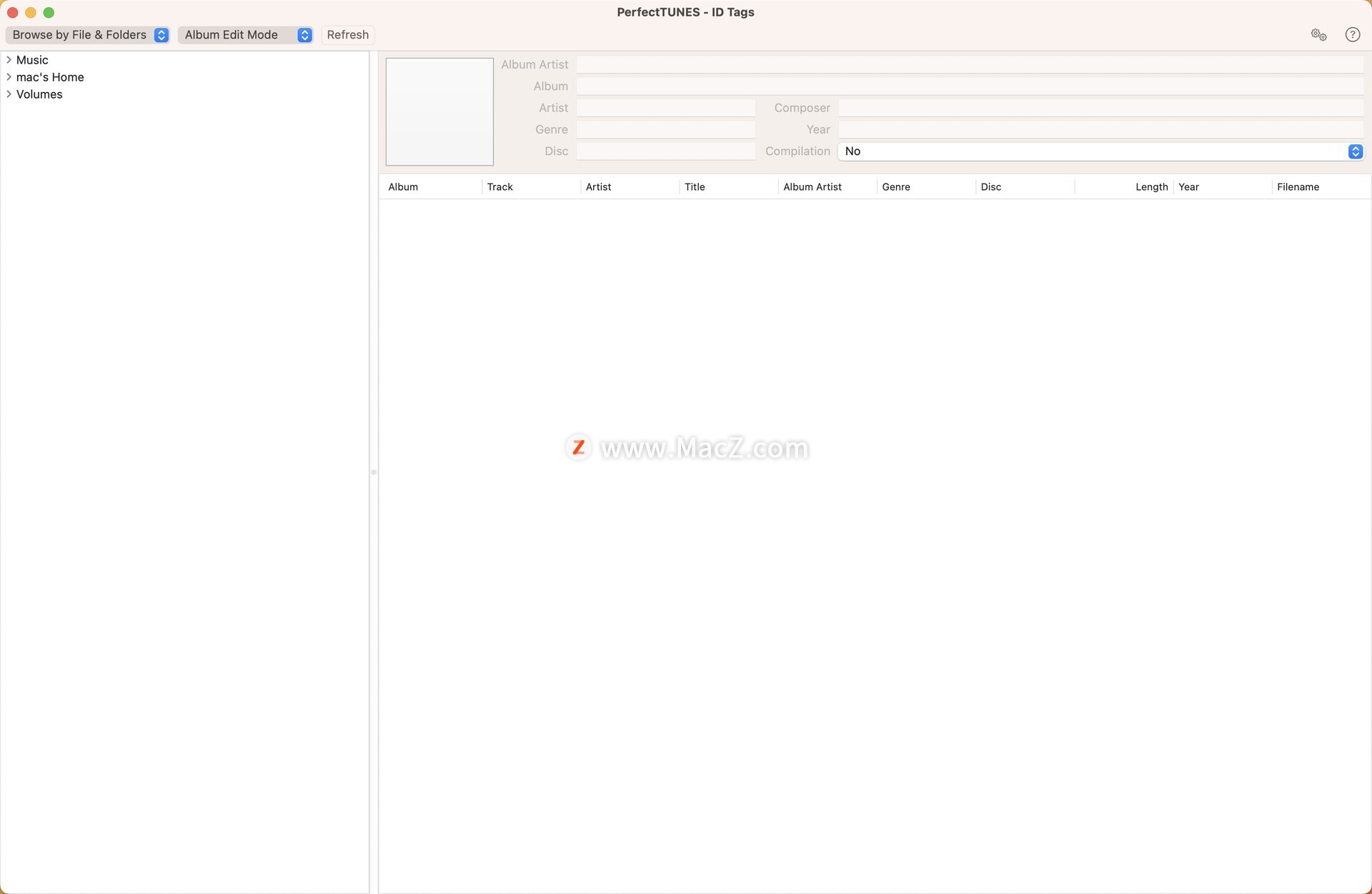Sort by Album Artist column header
This screenshot has height=894, width=1372.
pos(827,187)
